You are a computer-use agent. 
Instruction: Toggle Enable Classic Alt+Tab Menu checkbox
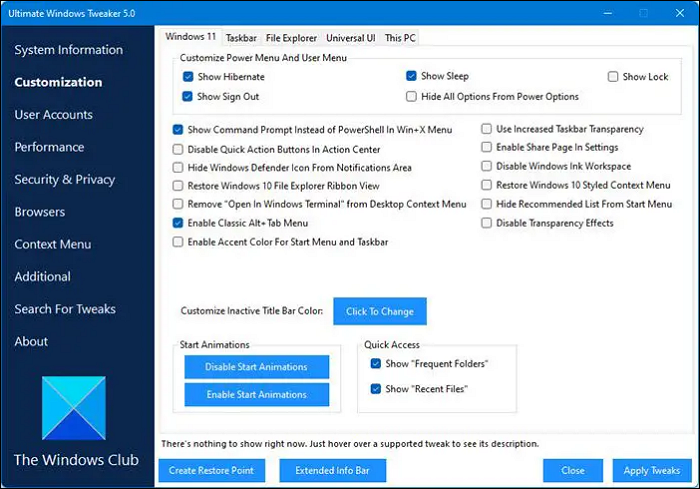tap(179, 223)
